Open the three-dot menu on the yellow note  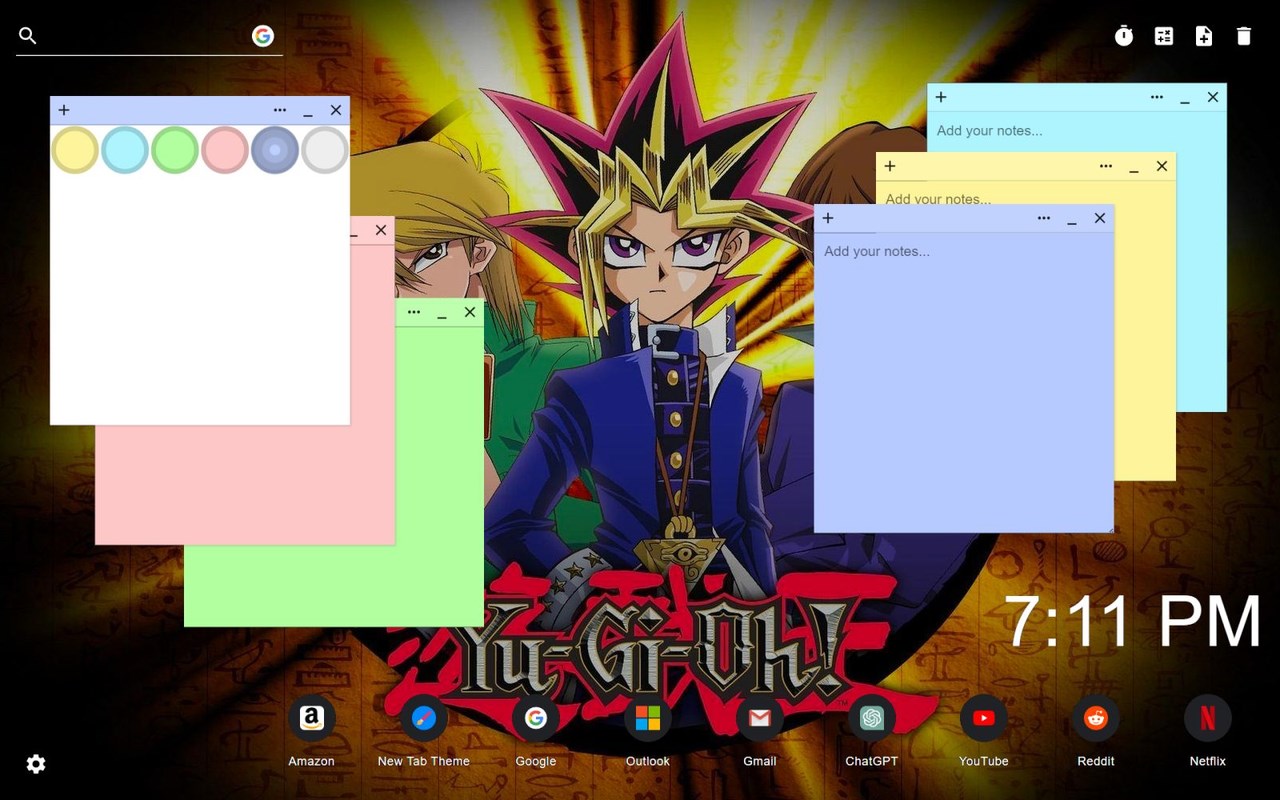[1106, 166]
